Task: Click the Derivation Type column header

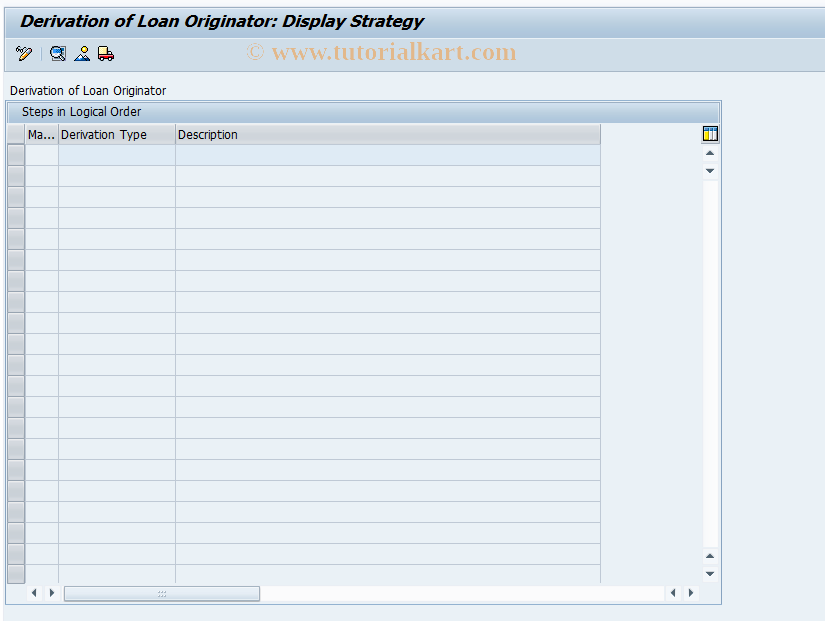Action: (x=117, y=135)
